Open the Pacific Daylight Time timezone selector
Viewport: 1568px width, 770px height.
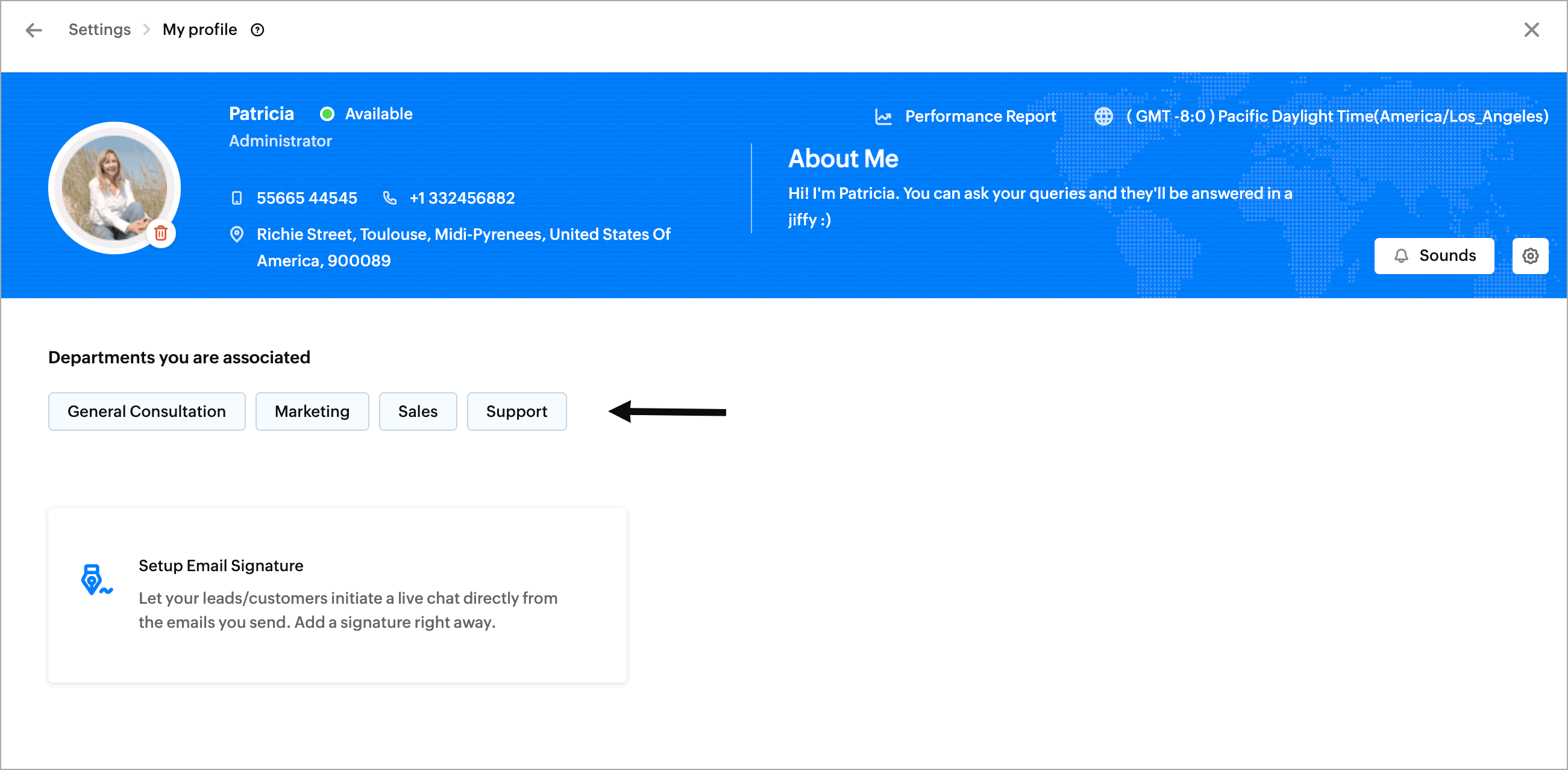point(1337,116)
